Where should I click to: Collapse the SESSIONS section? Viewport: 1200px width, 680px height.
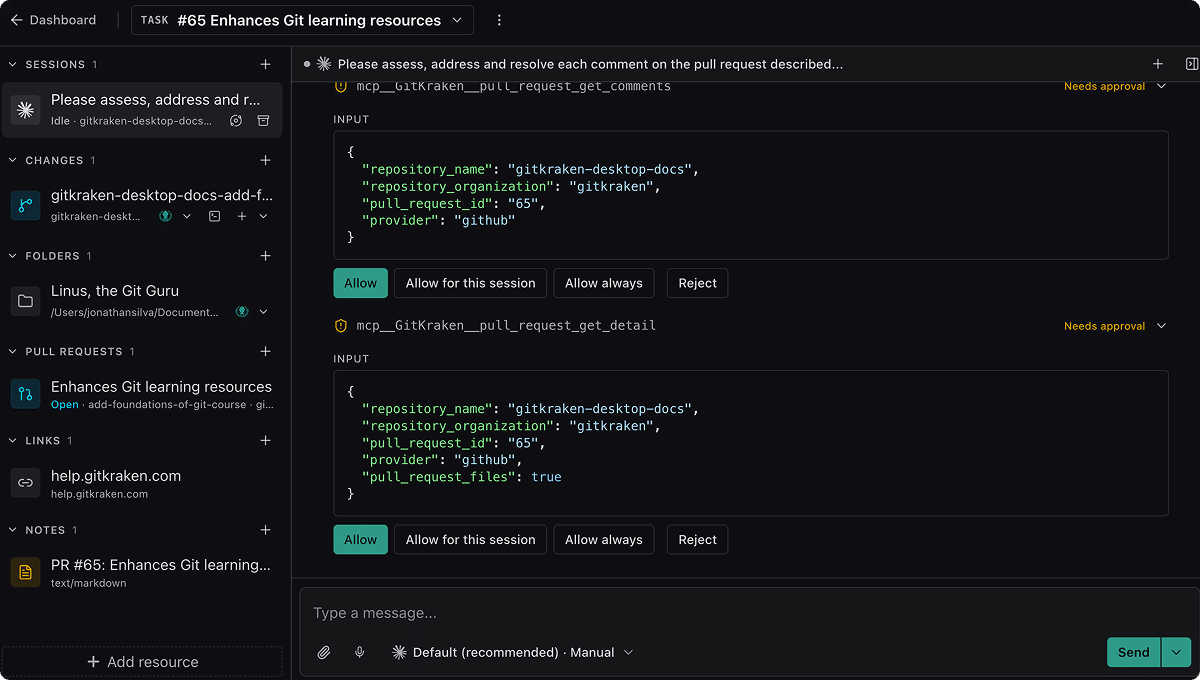13,64
